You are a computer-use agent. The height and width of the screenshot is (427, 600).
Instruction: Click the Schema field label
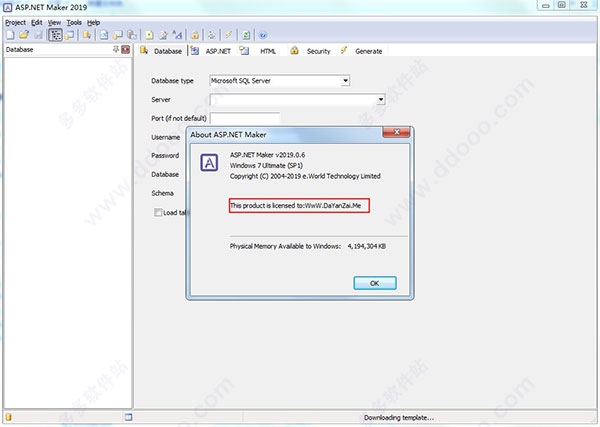(163, 193)
